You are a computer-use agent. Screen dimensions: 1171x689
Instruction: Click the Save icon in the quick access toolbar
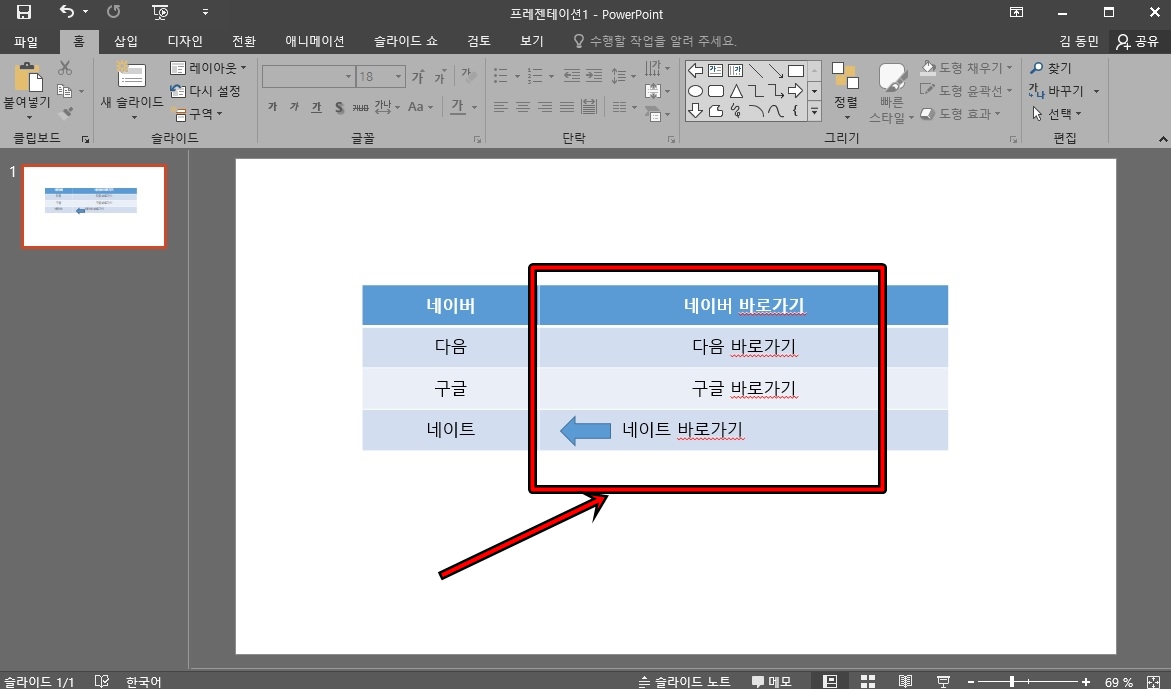(x=24, y=12)
